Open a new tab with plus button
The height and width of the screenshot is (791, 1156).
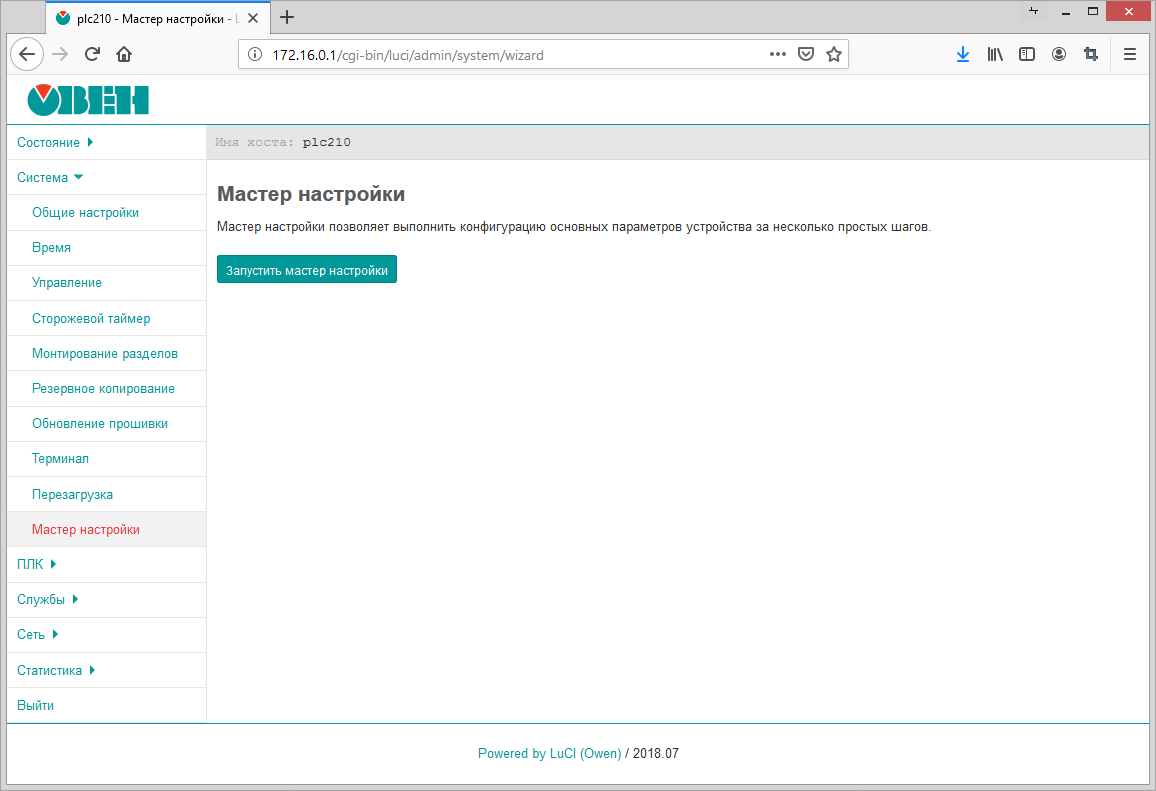(287, 17)
